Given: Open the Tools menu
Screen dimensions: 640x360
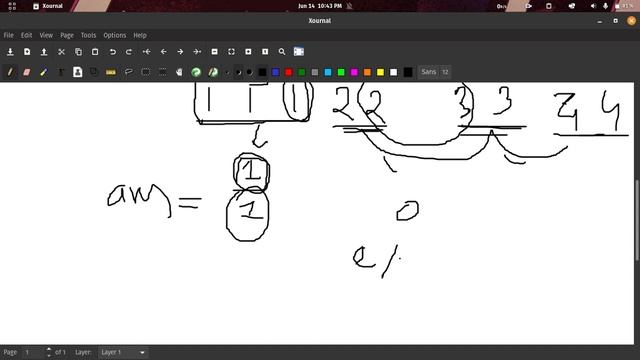Looking at the screenshot, I should 88,36.
